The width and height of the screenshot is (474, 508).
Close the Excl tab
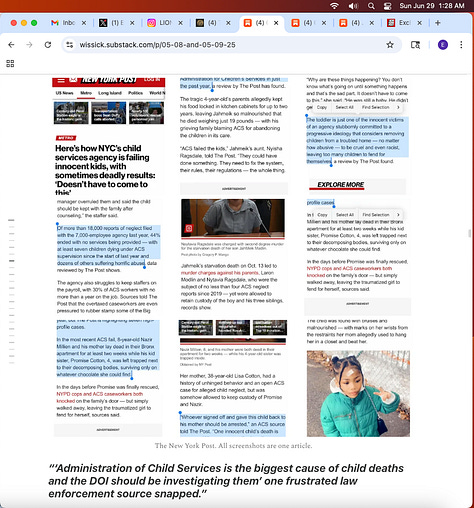coord(420,23)
